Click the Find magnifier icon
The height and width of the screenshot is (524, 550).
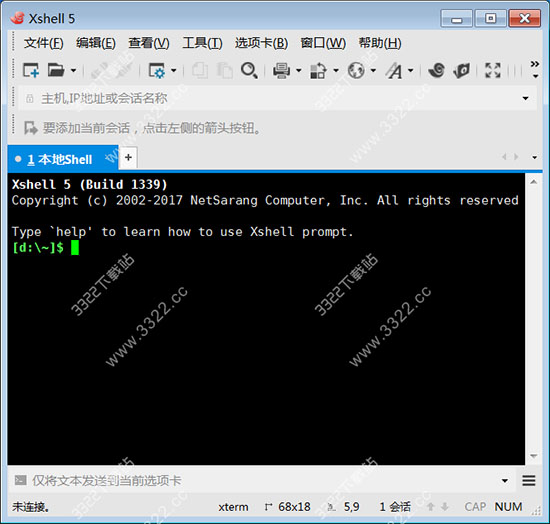(x=249, y=70)
